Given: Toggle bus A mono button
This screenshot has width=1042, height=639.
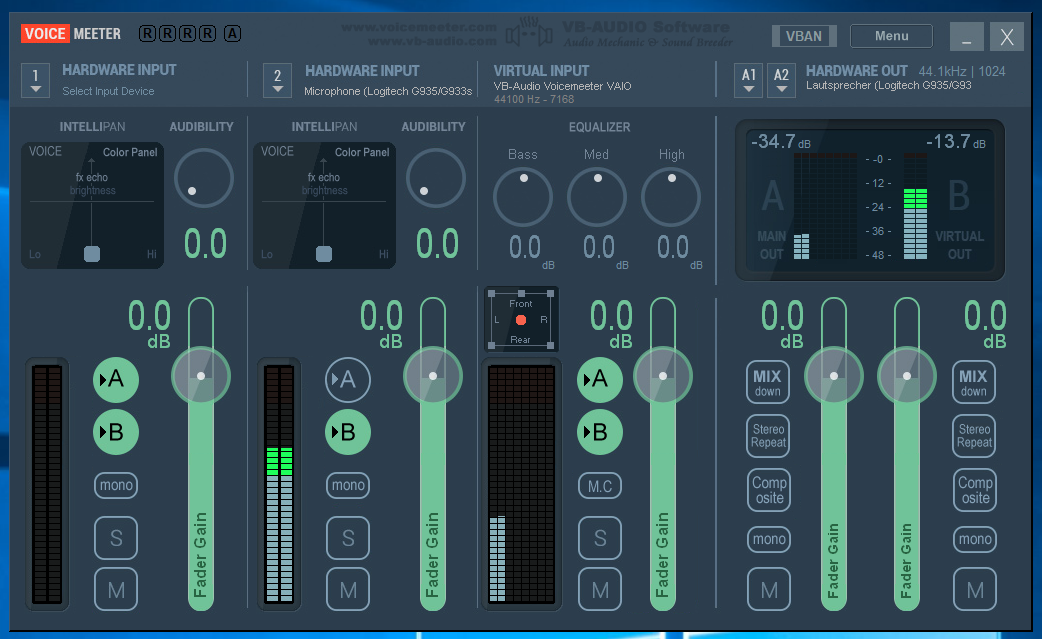Looking at the screenshot, I should click(769, 539).
